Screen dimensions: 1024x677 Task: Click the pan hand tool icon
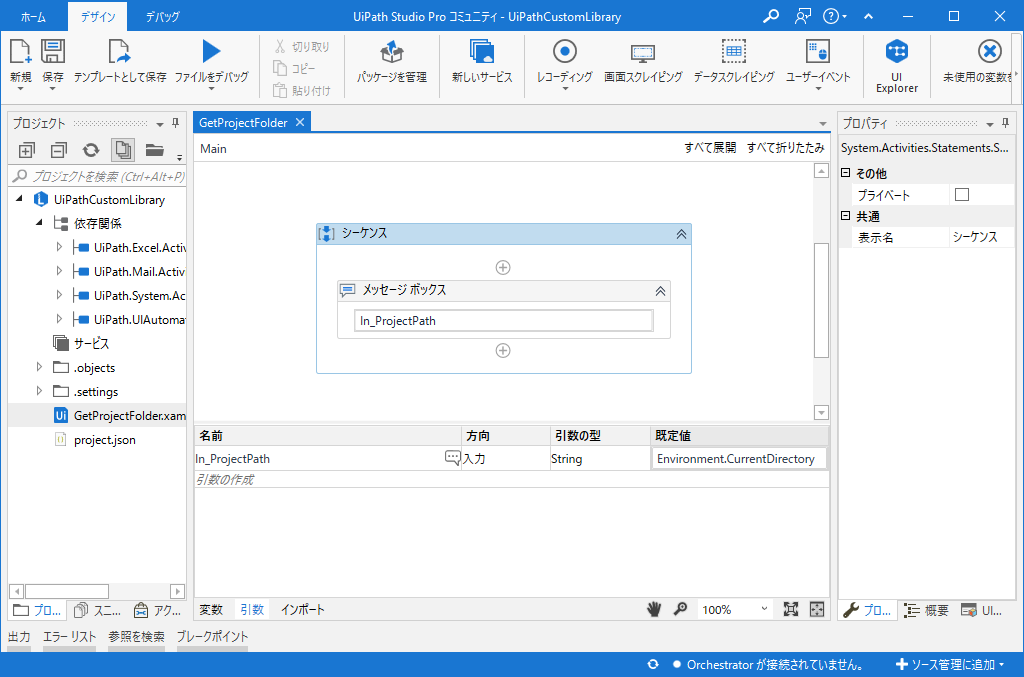coord(654,609)
